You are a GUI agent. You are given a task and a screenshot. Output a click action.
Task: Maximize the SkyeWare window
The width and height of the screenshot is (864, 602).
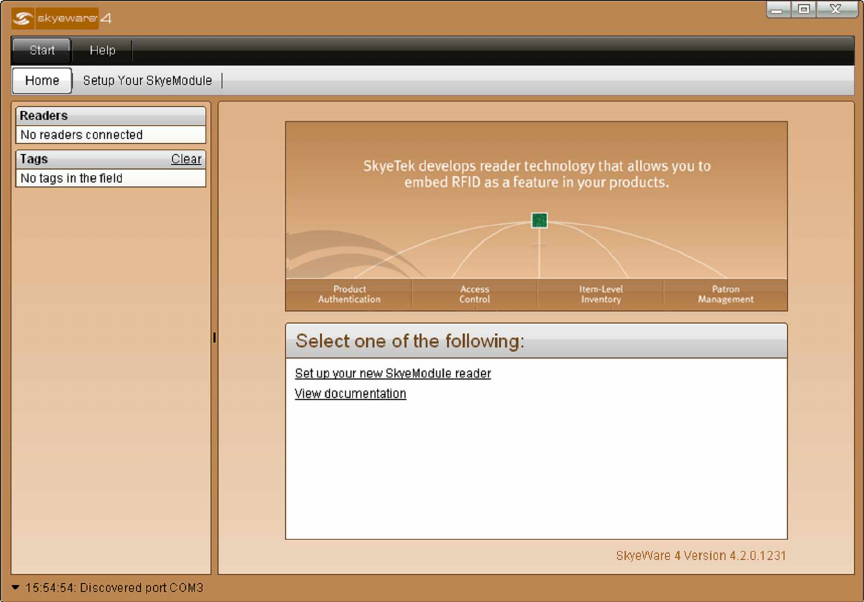tap(804, 9)
